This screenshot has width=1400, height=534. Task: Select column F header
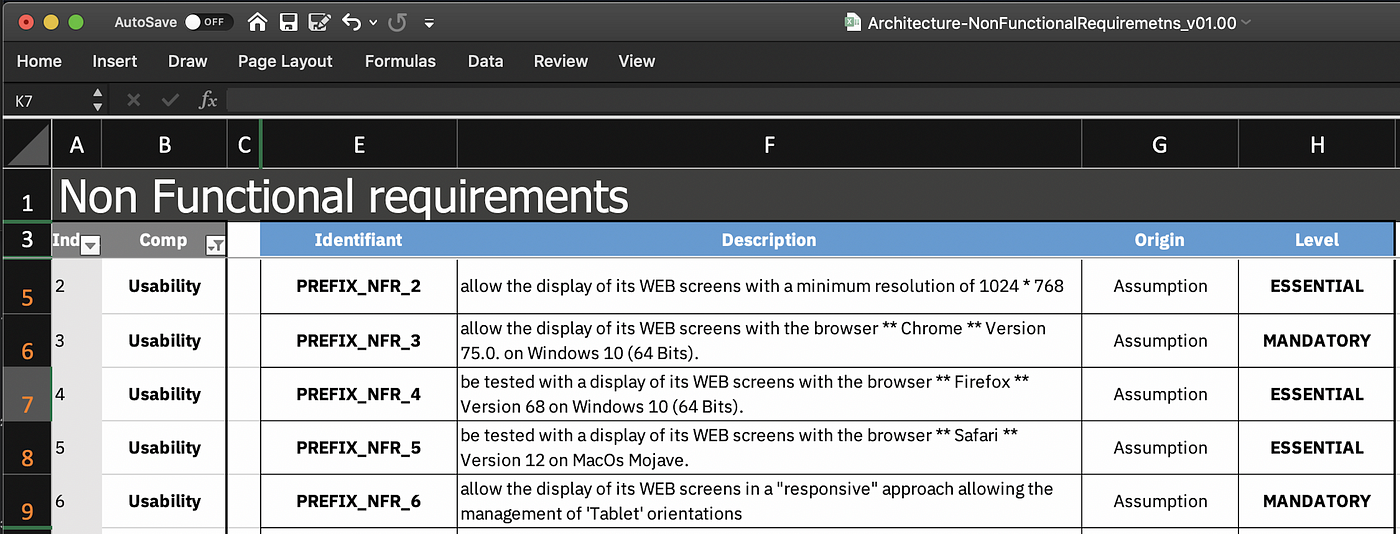[x=769, y=145]
